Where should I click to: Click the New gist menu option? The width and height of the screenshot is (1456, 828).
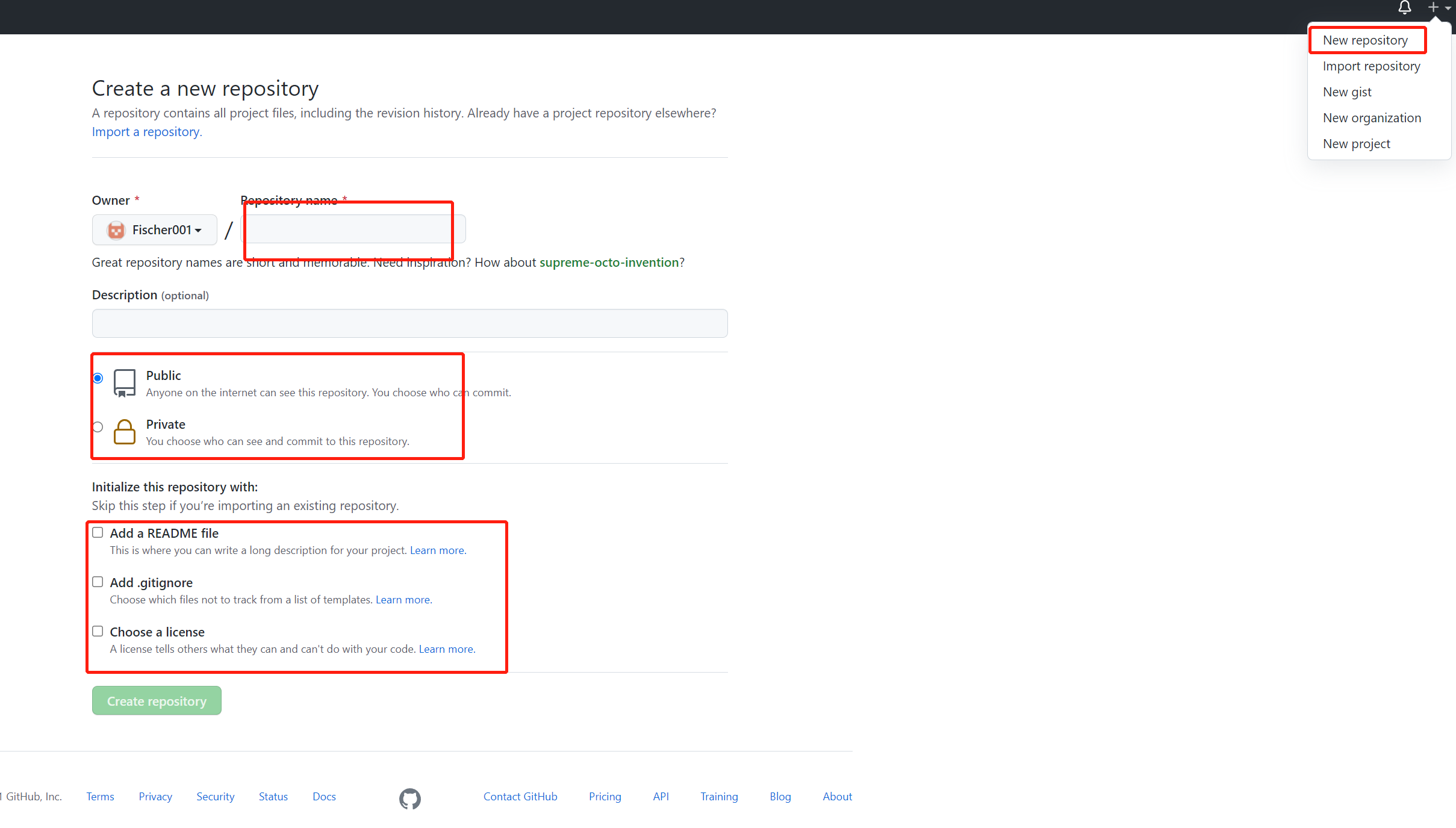(x=1348, y=91)
